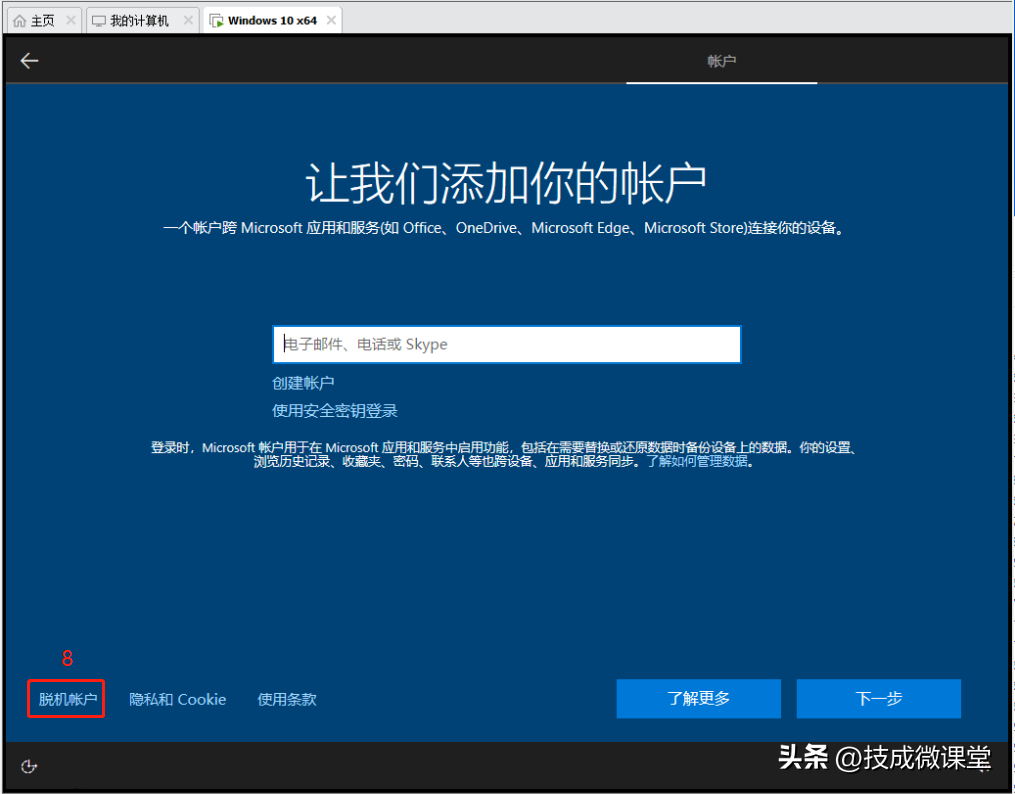Click the heading 让我们添加你的帐户
Image resolution: width=1015 pixels, height=794 pixels.
[x=506, y=184]
